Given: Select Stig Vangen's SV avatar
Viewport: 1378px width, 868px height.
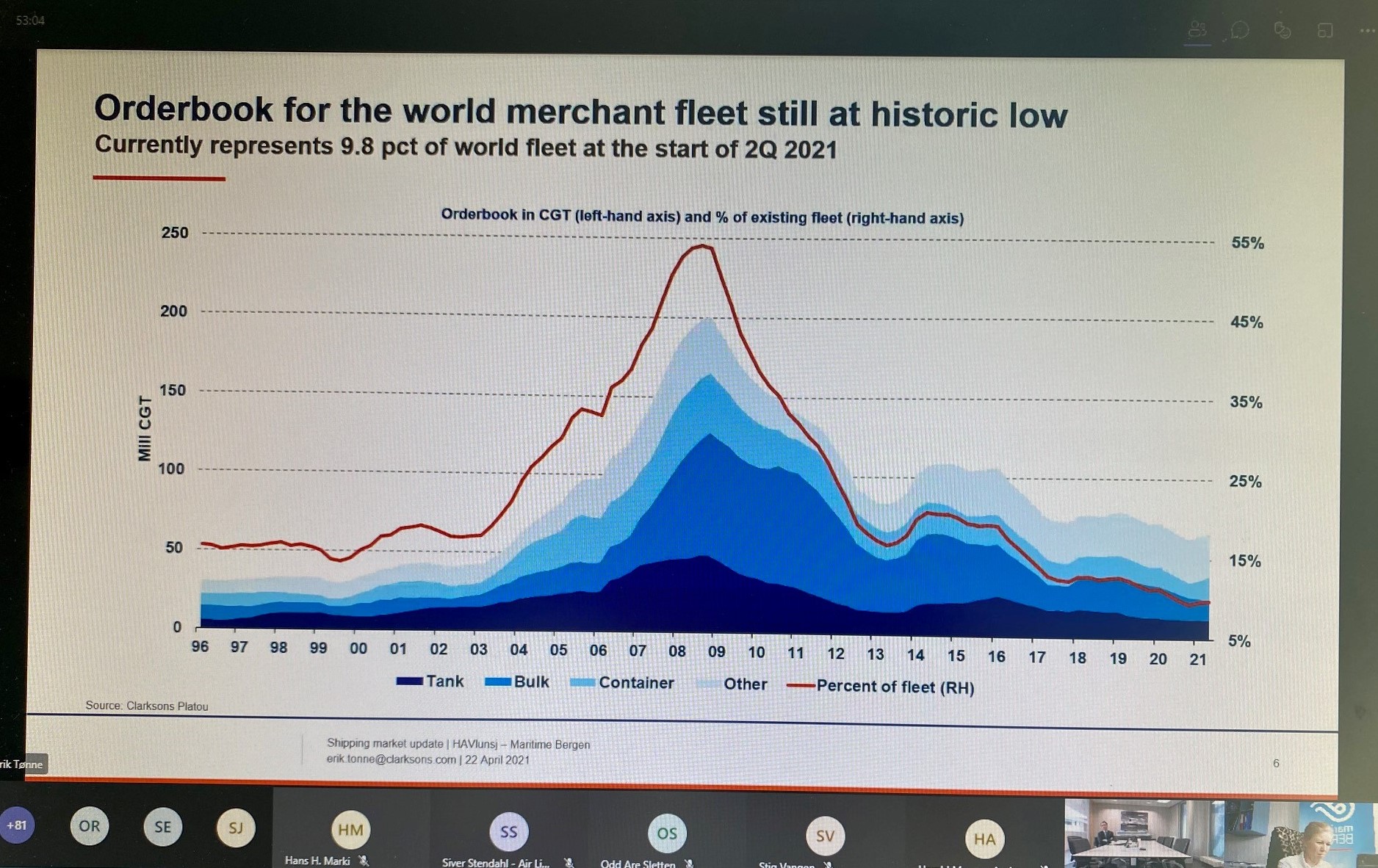Looking at the screenshot, I should [825, 836].
